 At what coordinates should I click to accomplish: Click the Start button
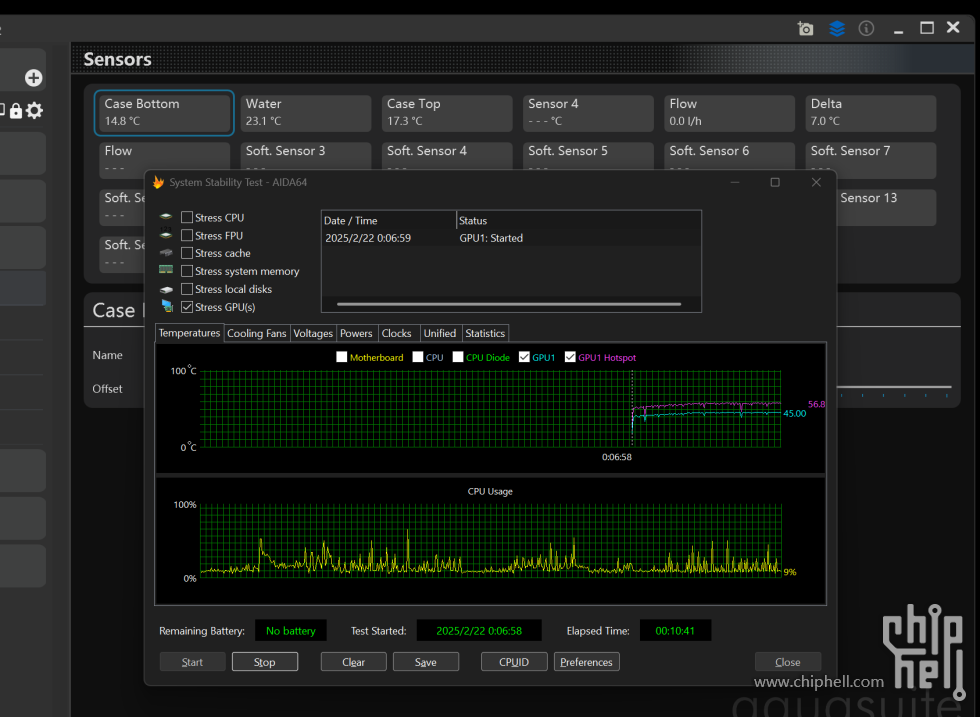point(192,662)
